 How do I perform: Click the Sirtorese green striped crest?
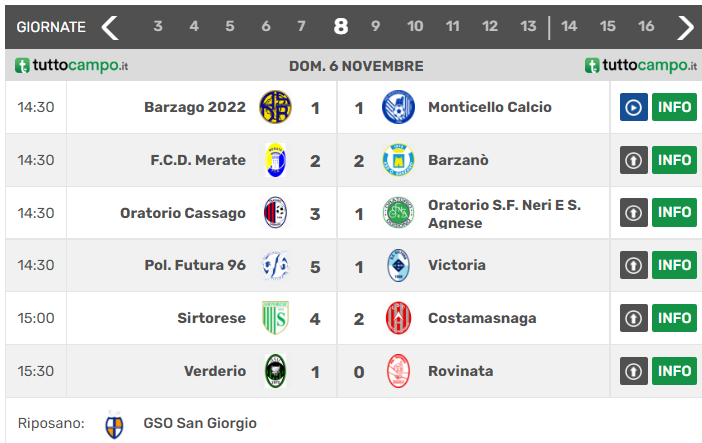[275, 318]
